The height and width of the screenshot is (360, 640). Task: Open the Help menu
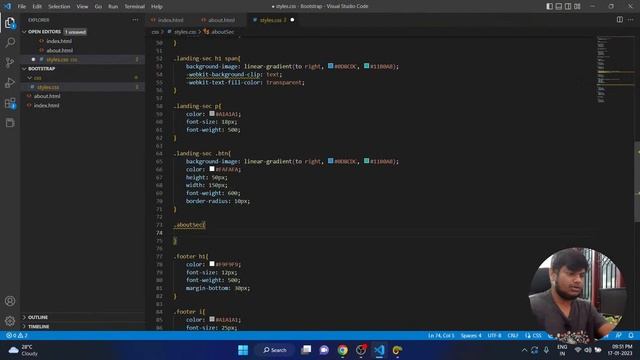coord(157,7)
